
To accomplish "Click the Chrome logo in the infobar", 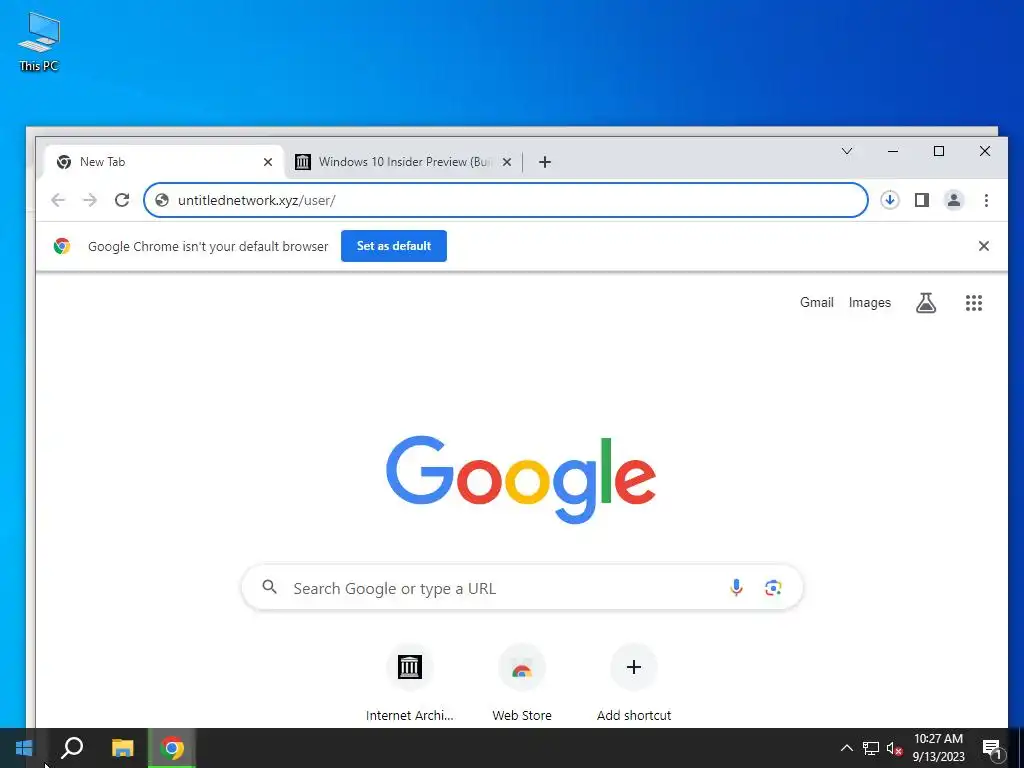I will [62, 246].
